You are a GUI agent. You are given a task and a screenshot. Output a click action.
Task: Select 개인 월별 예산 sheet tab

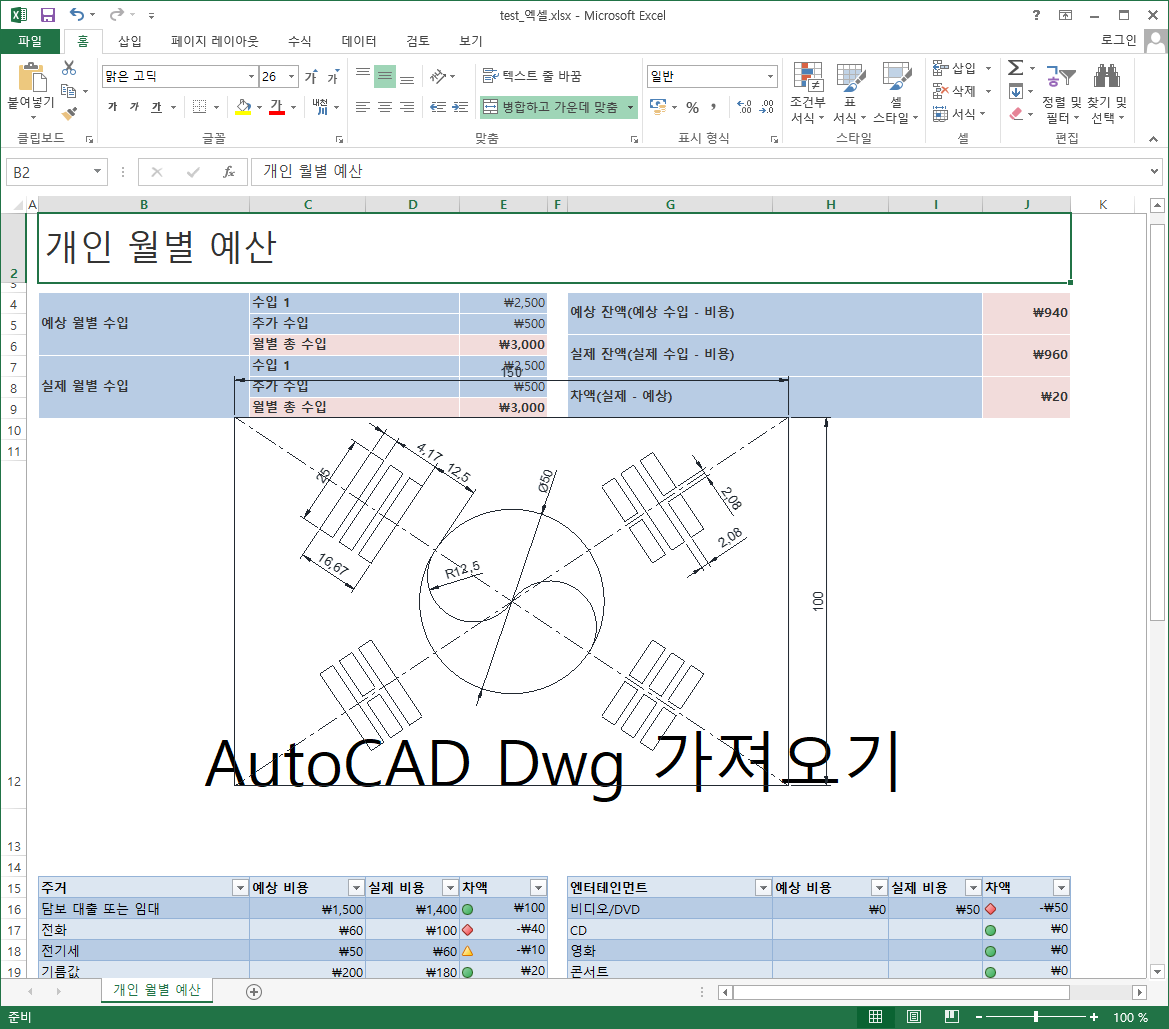(157, 990)
